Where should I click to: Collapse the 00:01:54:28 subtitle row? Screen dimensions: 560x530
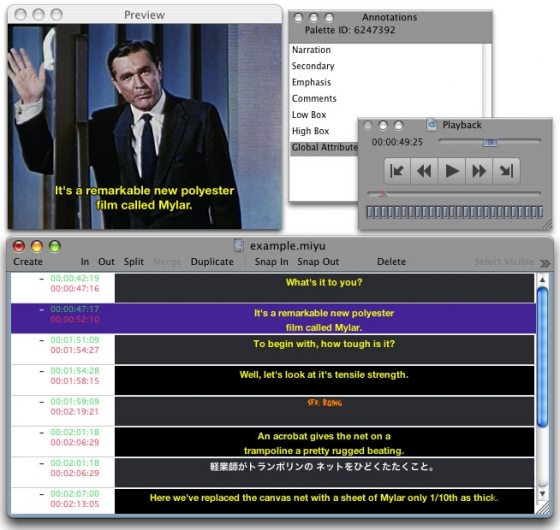click(x=42, y=371)
